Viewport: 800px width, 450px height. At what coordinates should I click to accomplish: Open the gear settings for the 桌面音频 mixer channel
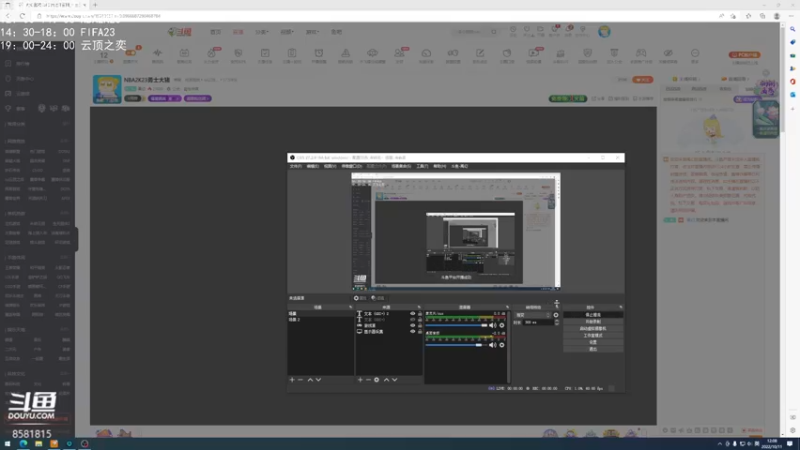point(502,345)
